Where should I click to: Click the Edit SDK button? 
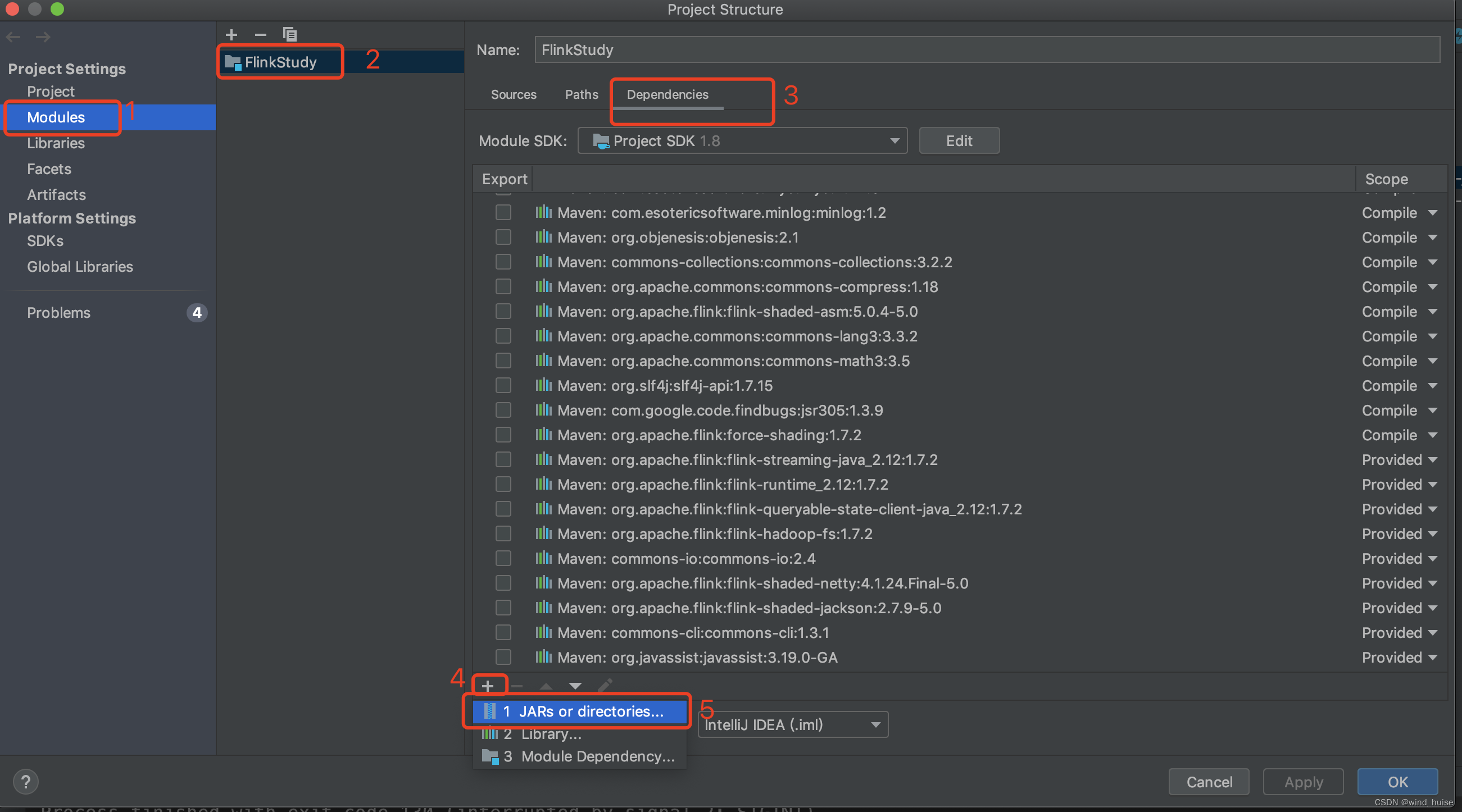pos(959,140)
